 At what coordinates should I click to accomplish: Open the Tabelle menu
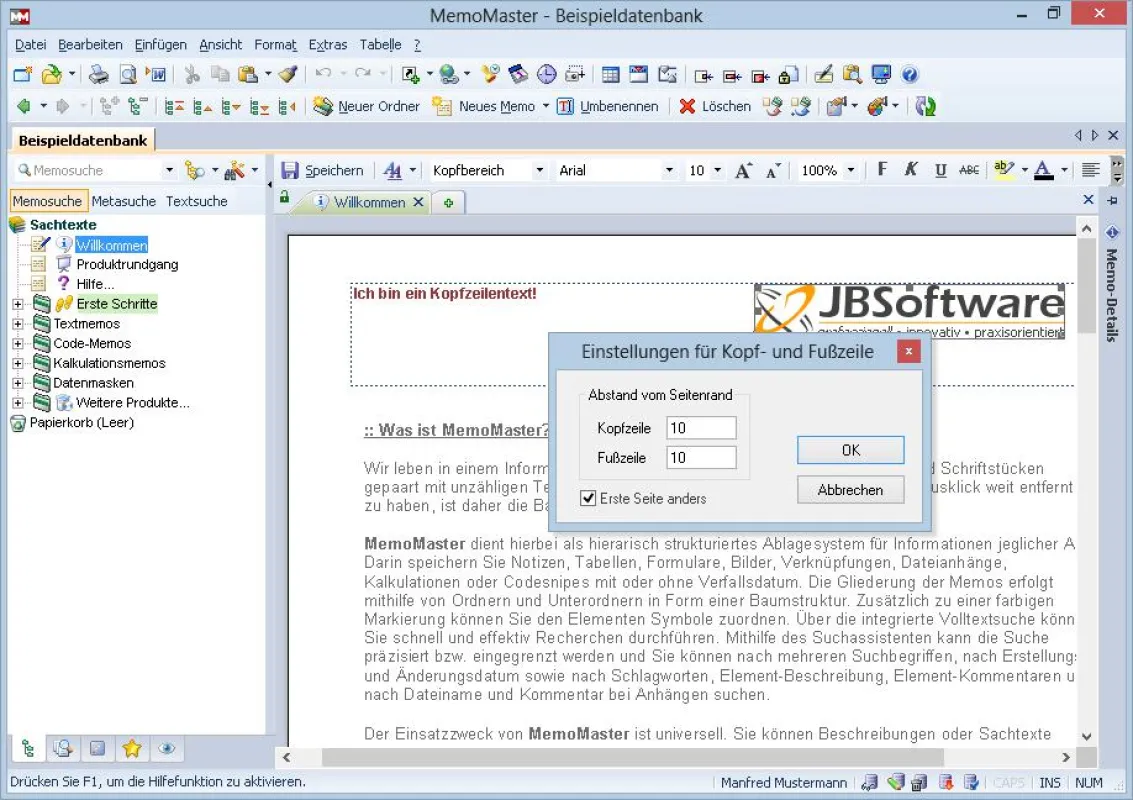click(381, 45)
